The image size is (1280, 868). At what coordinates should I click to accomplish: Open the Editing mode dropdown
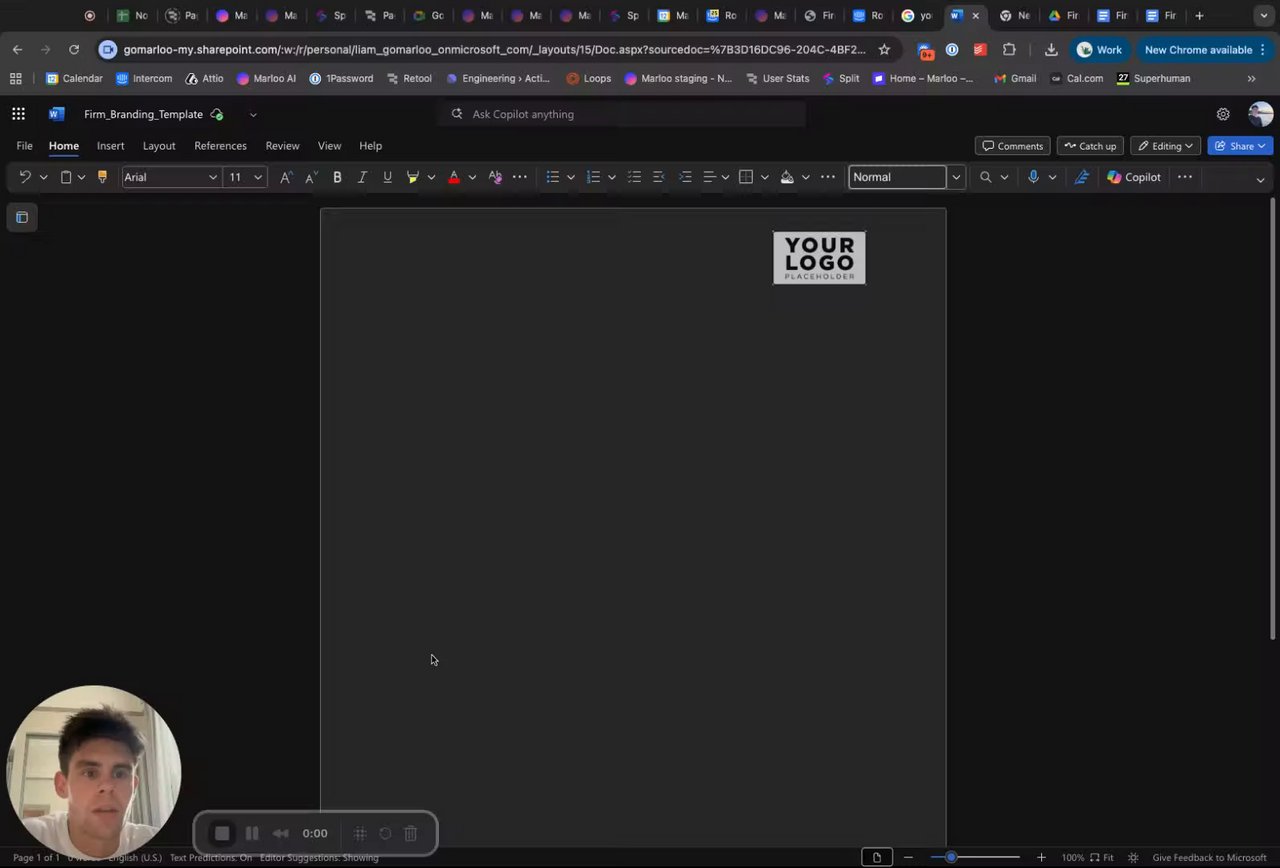click(x=1166, y=146)
